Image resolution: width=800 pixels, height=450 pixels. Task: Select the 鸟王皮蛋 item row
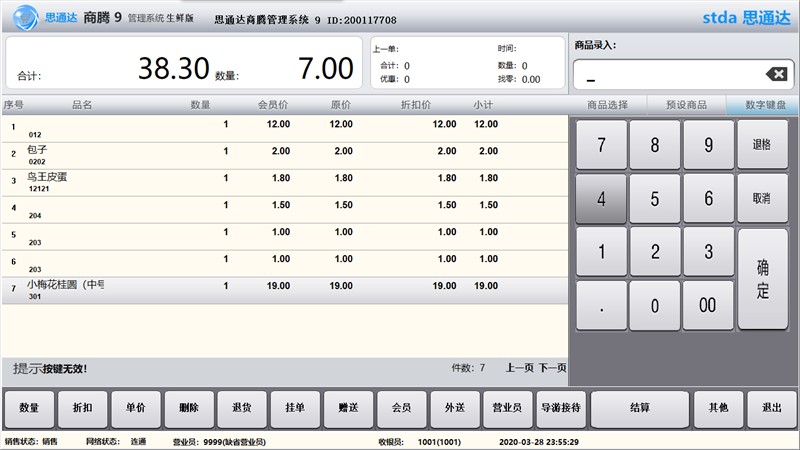pyautogui.click(x=285, y=183)
